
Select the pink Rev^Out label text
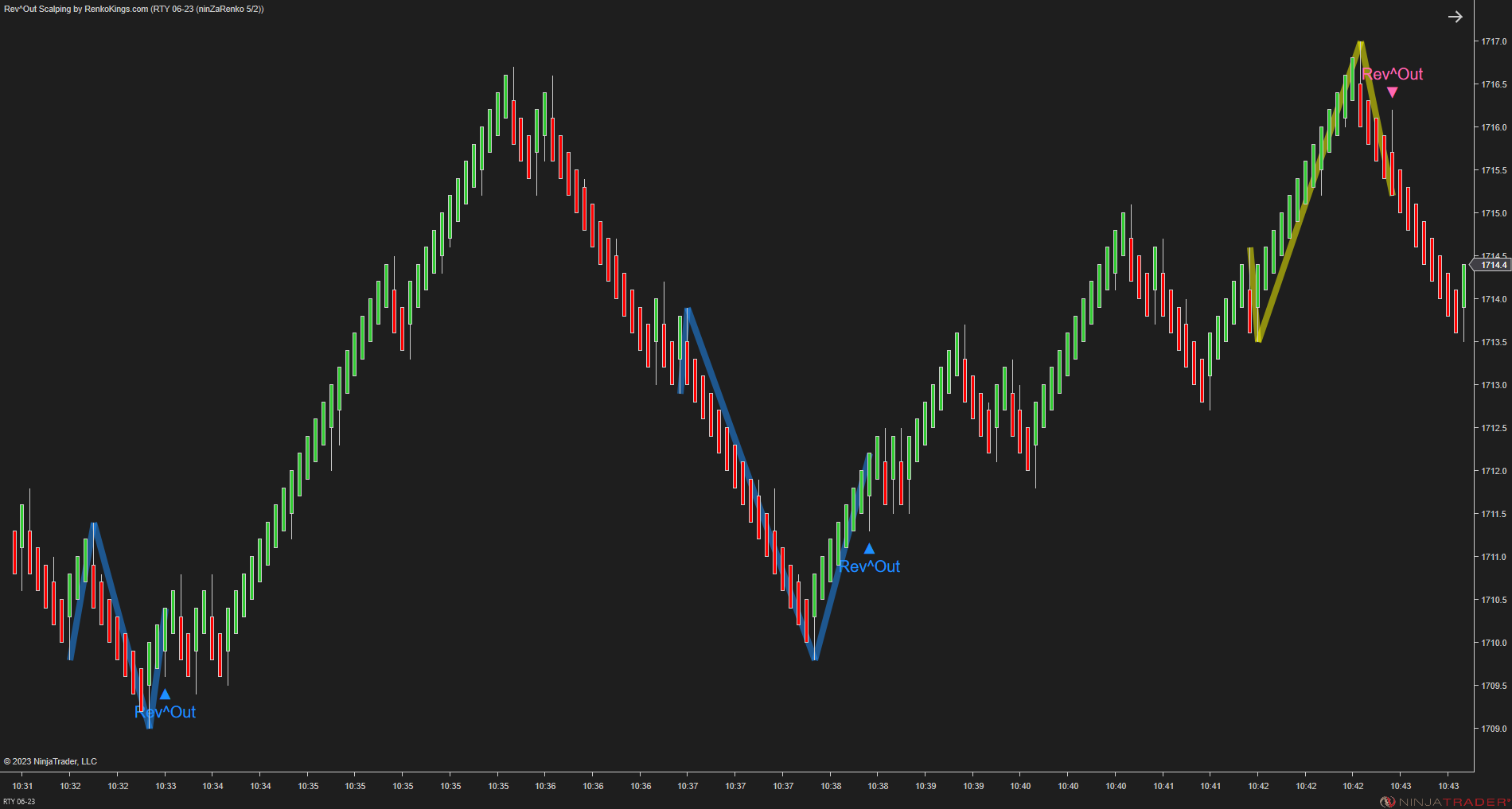pyautogui.click(x=1393, y=75)
